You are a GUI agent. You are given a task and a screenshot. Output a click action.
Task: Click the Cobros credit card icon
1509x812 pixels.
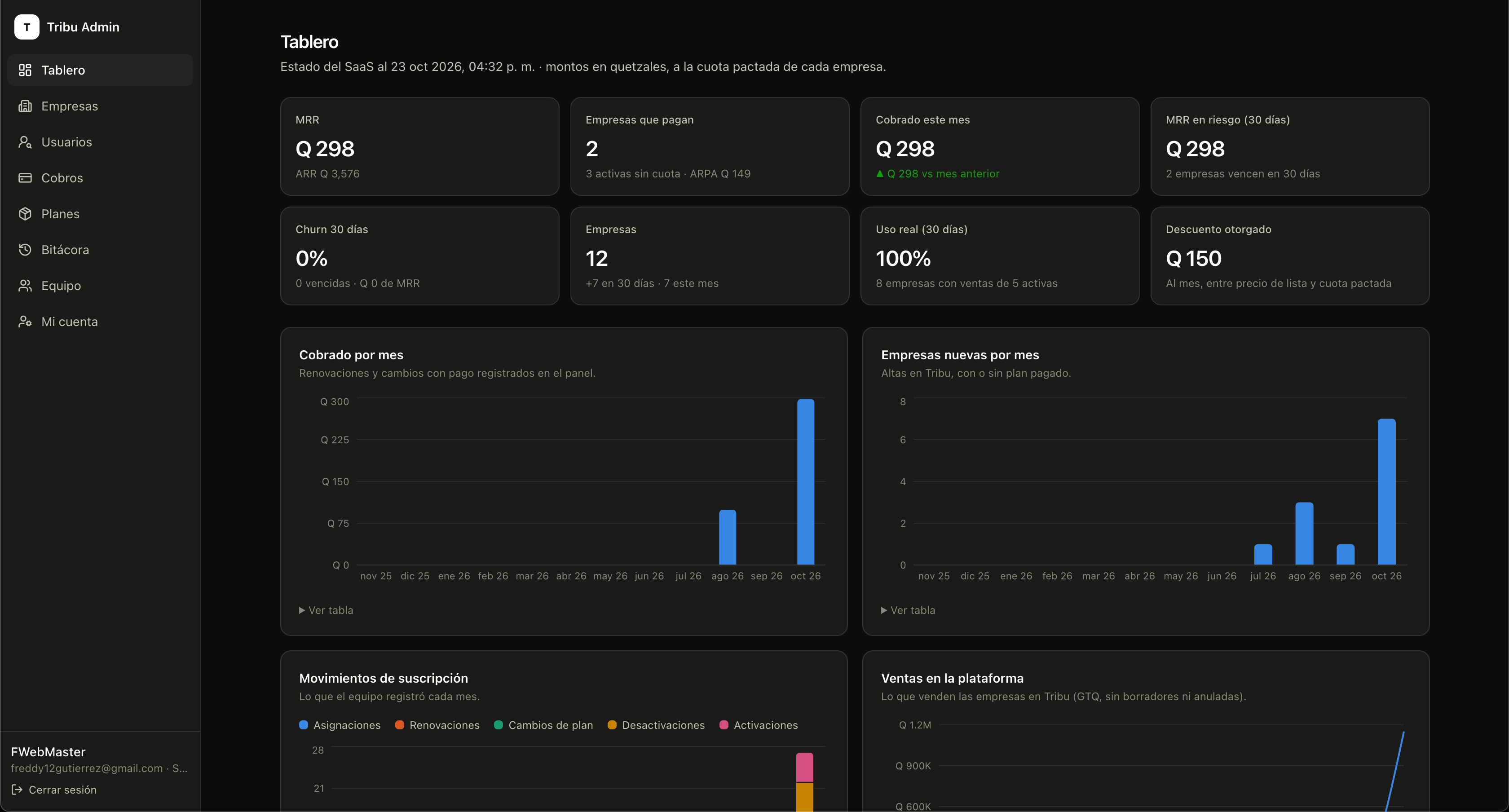coord(25,177)
